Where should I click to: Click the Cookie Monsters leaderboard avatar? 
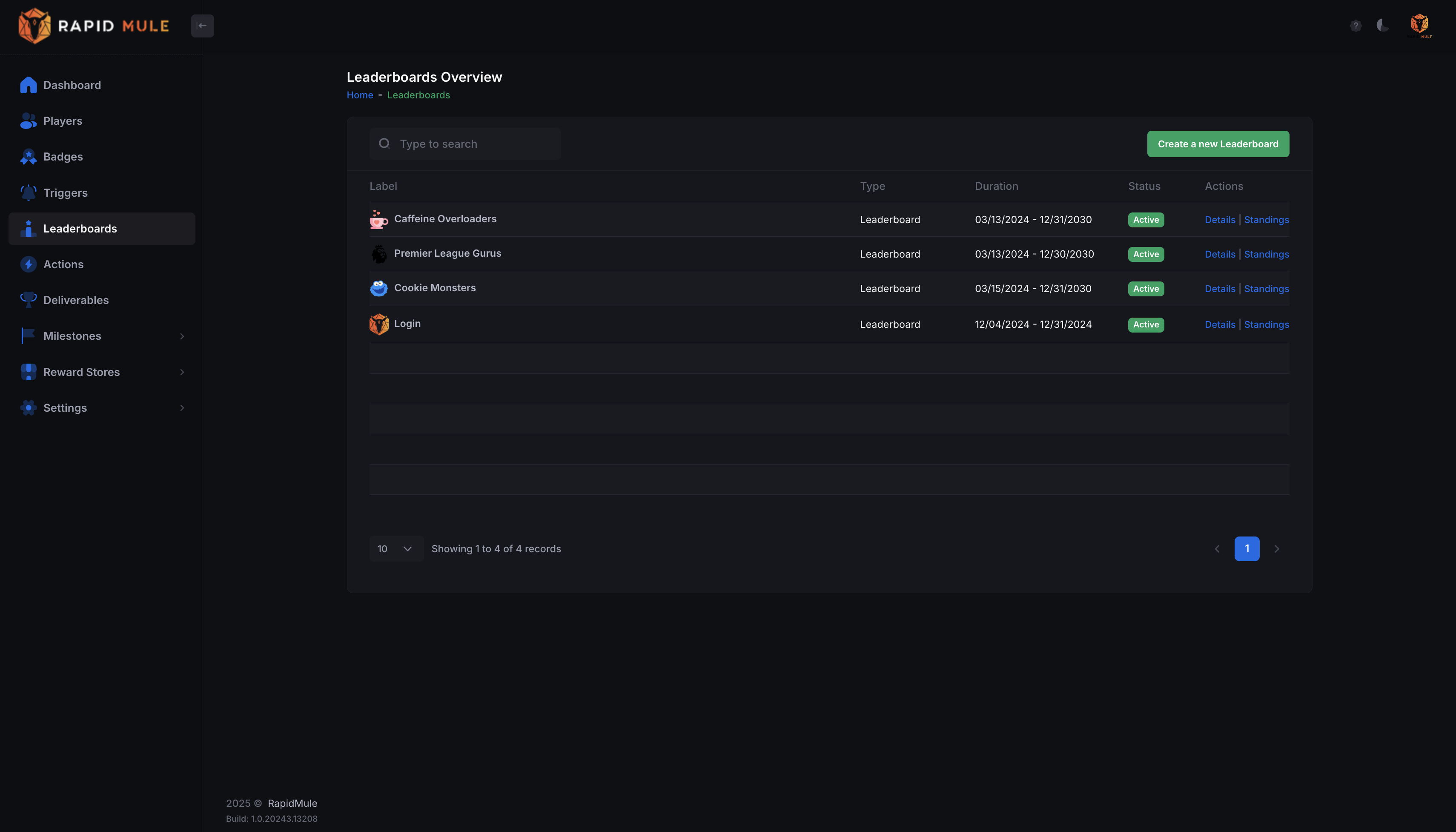pyautogui.click(x=379, y=289)
